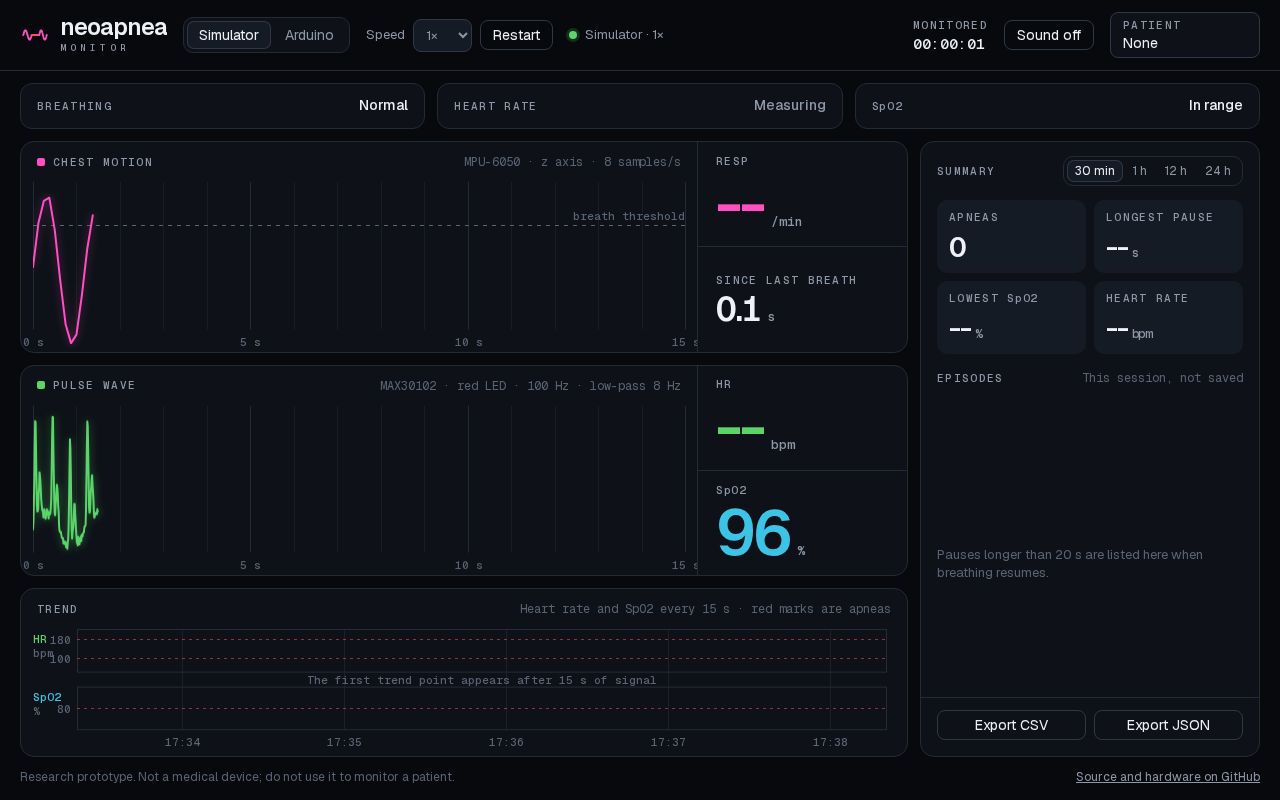Image resolution: width=1280 pixels, height=800 pixels.
Task: Click the Heart Rate status card
Action: click(640, 106)
